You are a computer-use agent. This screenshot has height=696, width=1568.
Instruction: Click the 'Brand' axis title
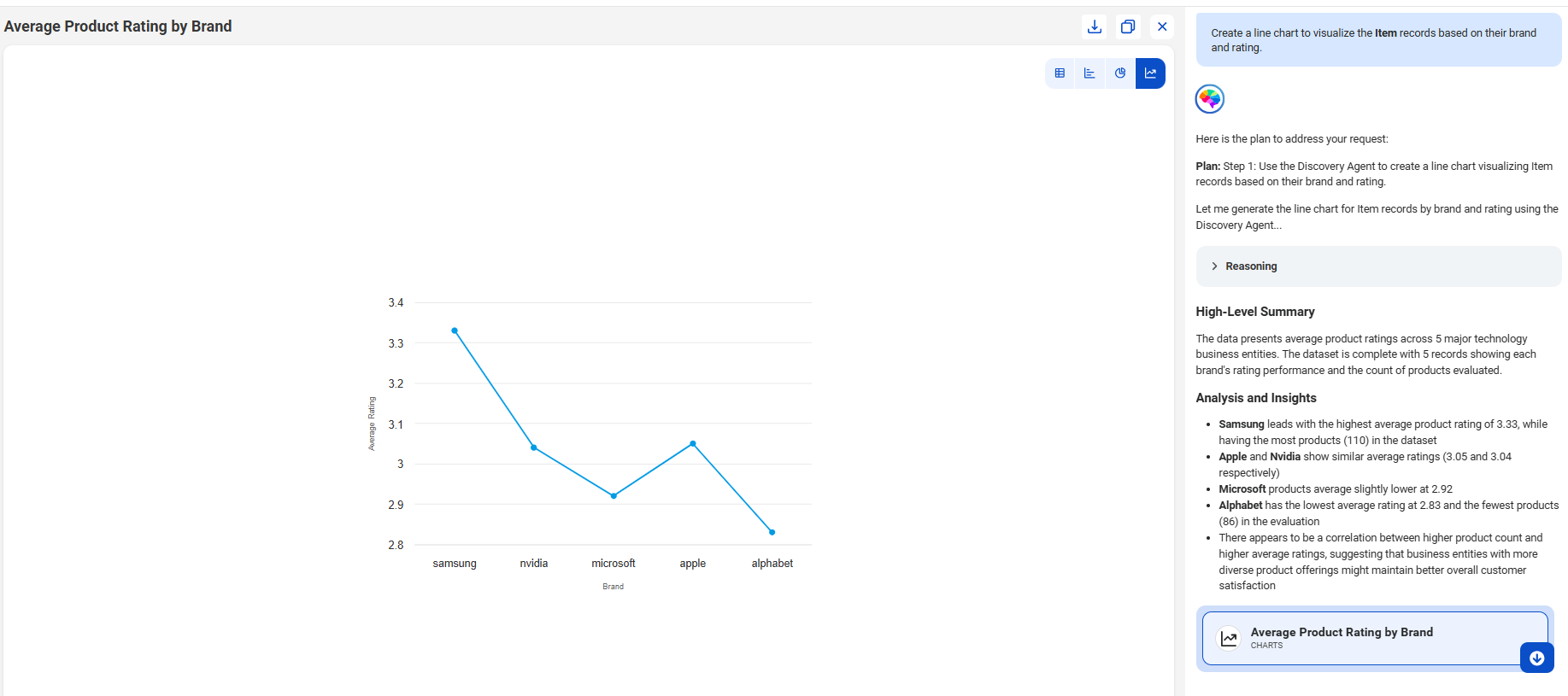(613, 587)
